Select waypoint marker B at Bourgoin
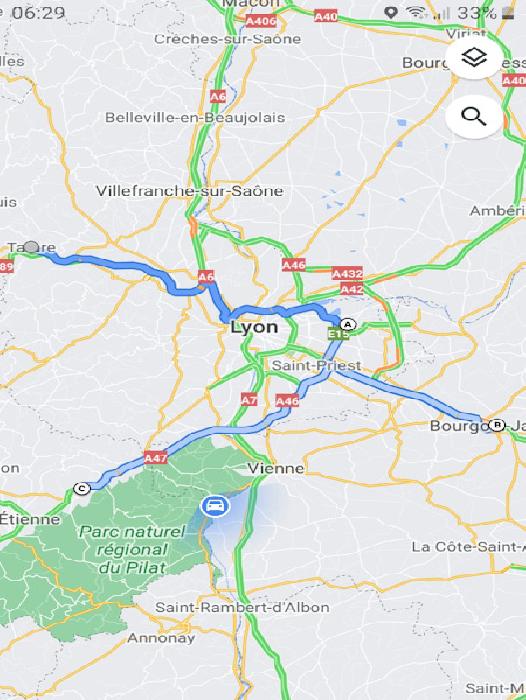Viewport: 526px width, 700px height. (497, 425)
